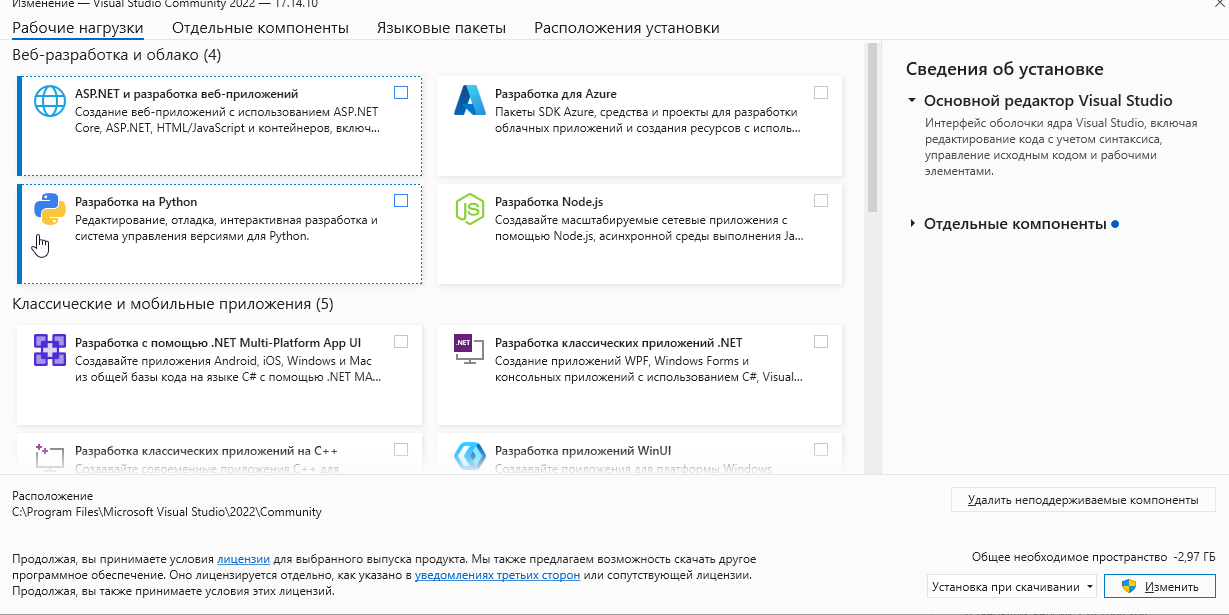The height and width of the screenshot is (615, 1229).
Task: Collapse the Основной редактор Visual Studio section
Action: tap(912, 101)
